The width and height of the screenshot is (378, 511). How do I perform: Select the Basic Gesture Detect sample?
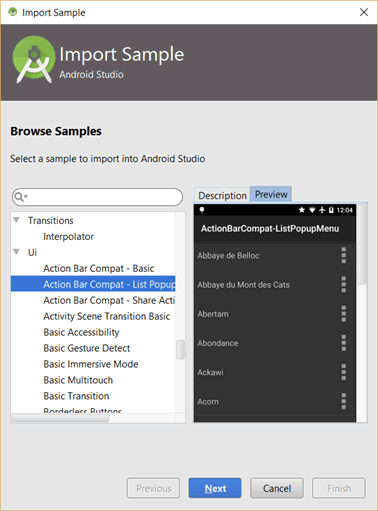pyautogui.click(x=87, y=348)
